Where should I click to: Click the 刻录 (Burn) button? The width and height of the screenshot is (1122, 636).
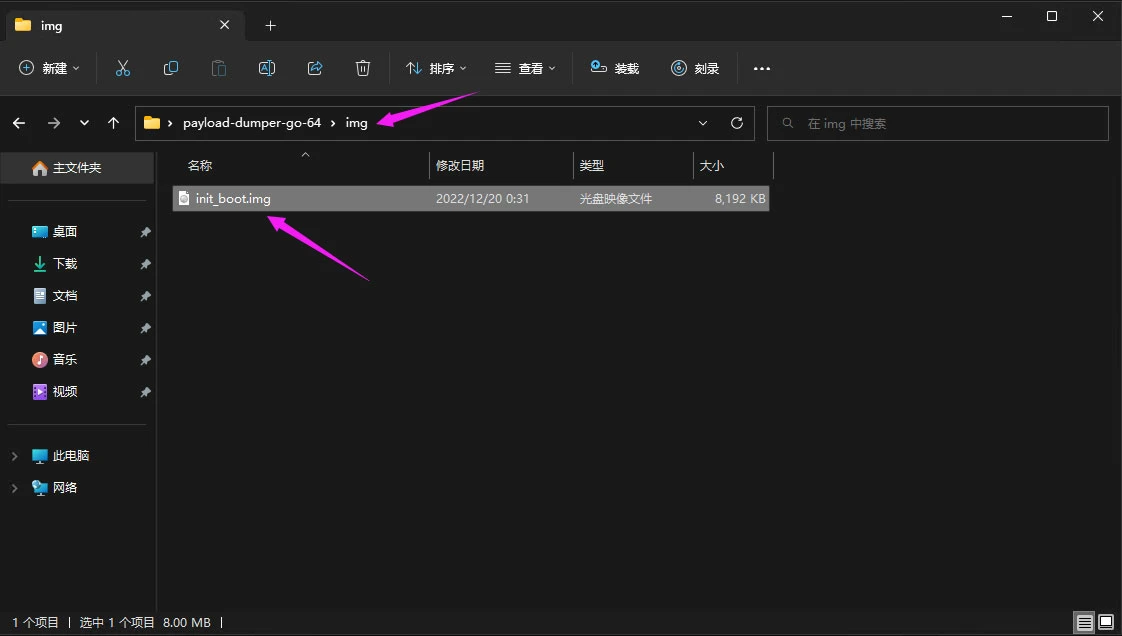(x=695, y=68)
